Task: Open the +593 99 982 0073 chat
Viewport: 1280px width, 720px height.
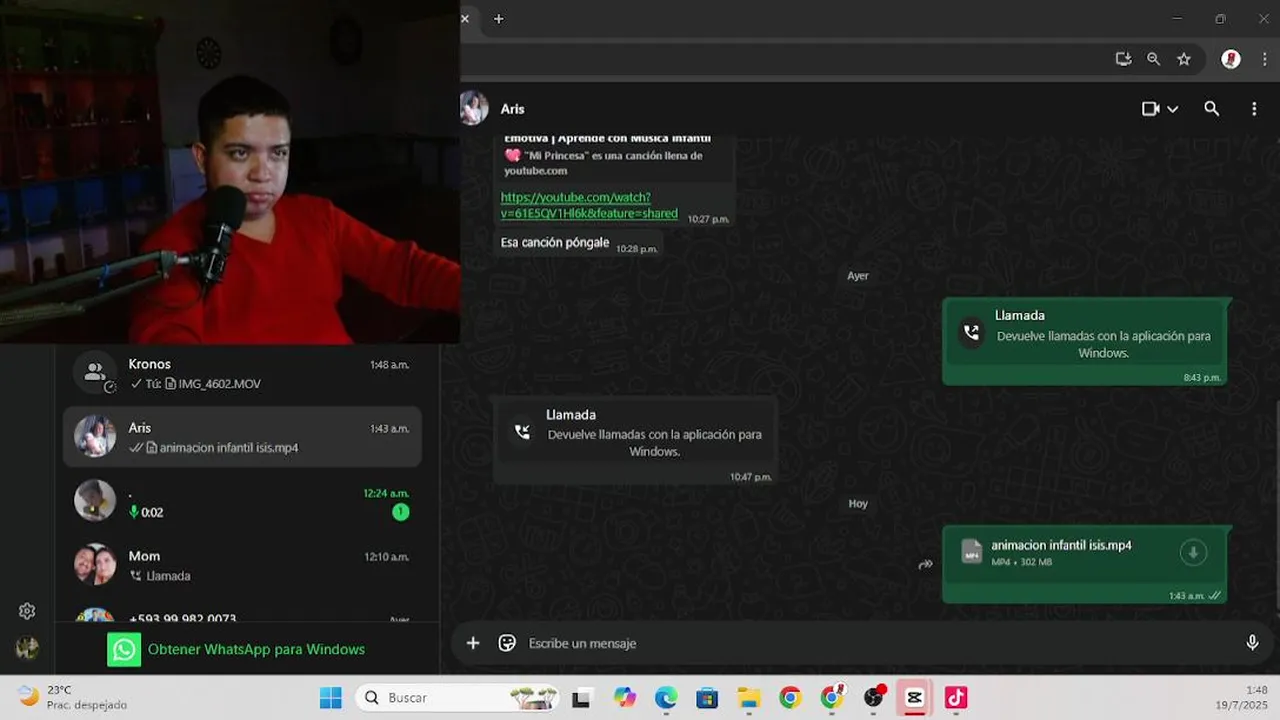Action: coord(242,614)
